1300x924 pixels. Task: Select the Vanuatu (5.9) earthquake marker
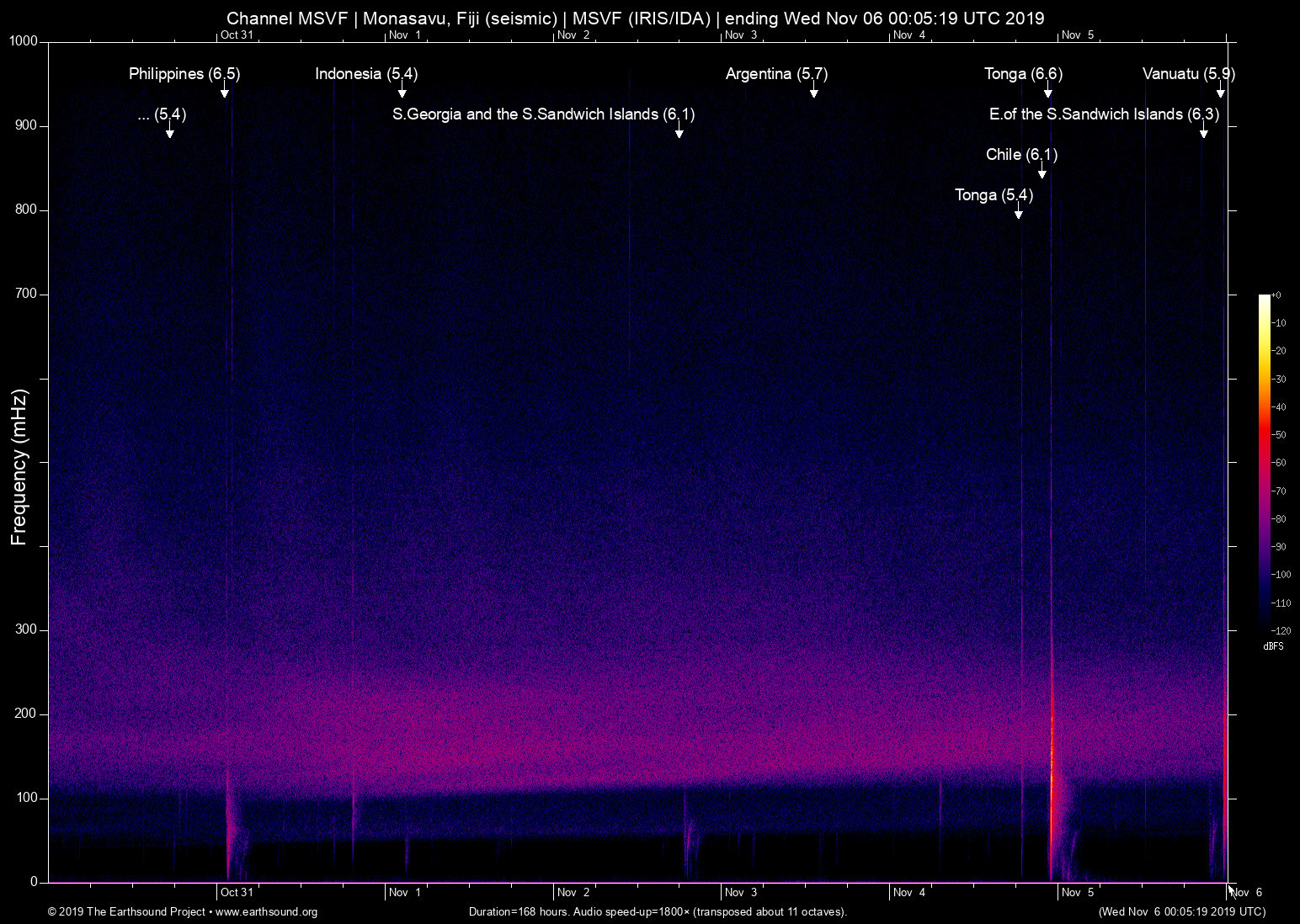pos(1187,74)
